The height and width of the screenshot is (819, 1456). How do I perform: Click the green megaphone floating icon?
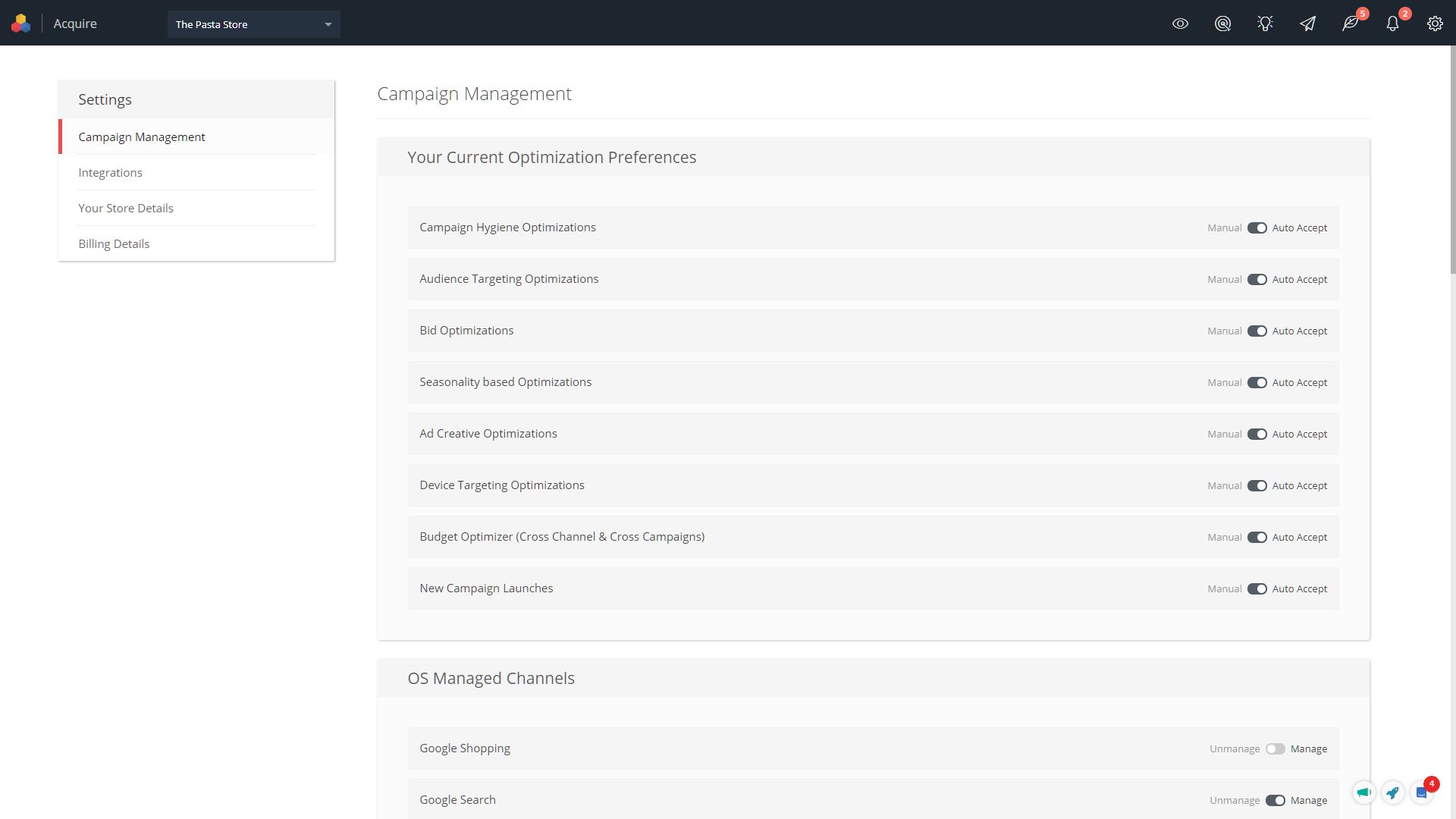click(1363, 793)
